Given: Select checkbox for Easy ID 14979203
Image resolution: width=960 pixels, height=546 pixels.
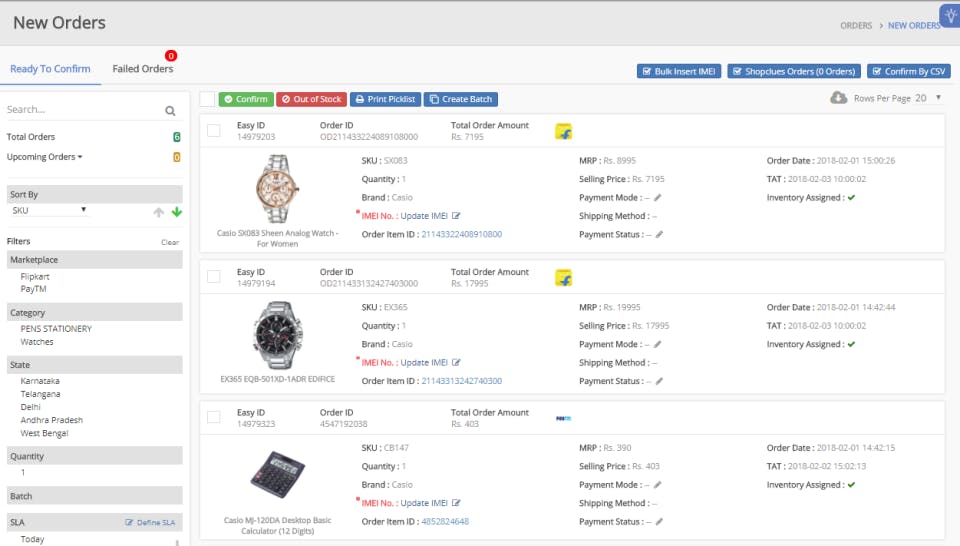Looking at the screenshot, I should 214,130.
